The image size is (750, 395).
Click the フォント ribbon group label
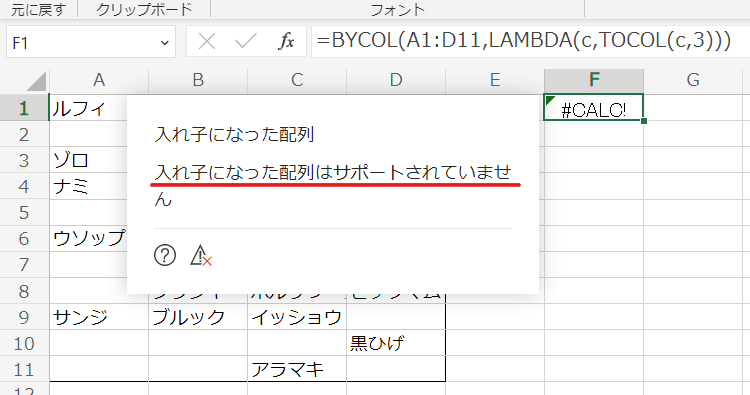(398, 9)
